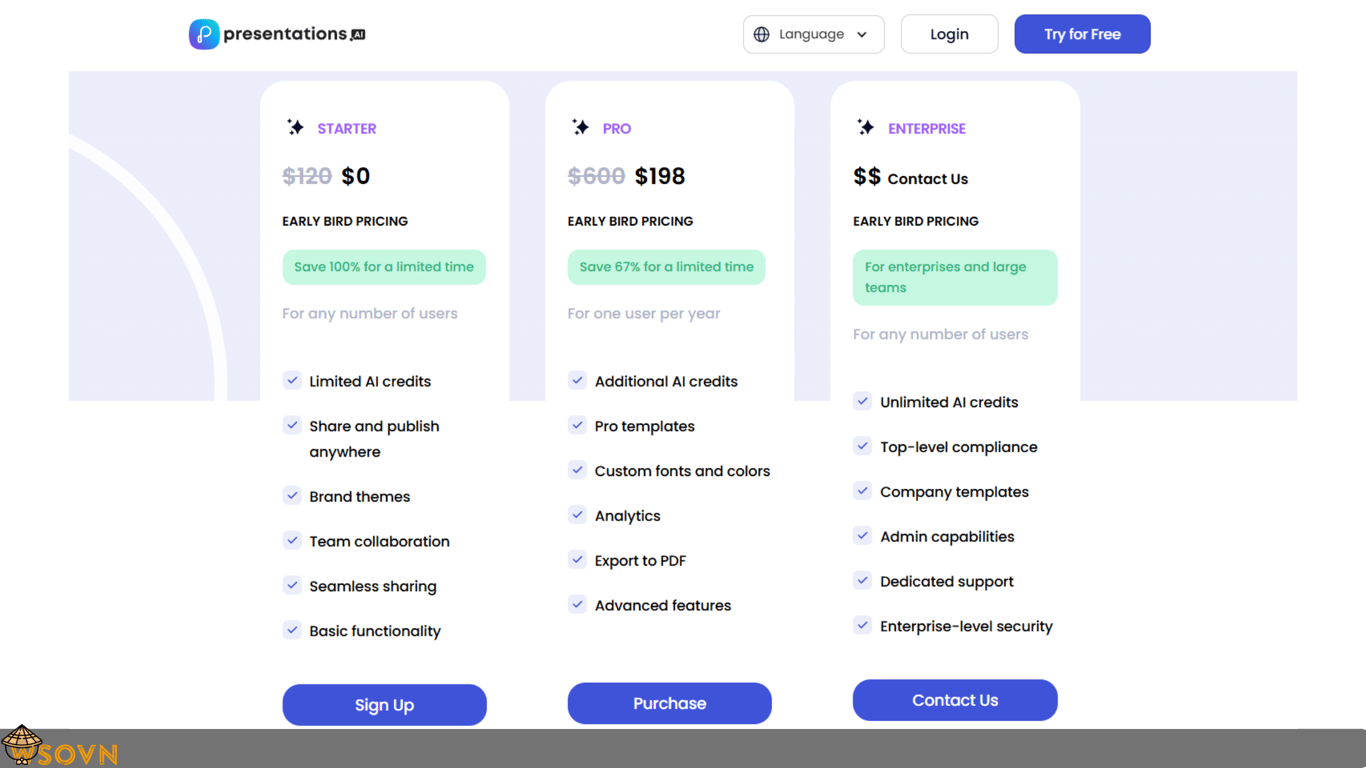Viewport: 1366px width, 768px height.
Task: Click the green Save 67% badge
Action: [x=666, y=267]
